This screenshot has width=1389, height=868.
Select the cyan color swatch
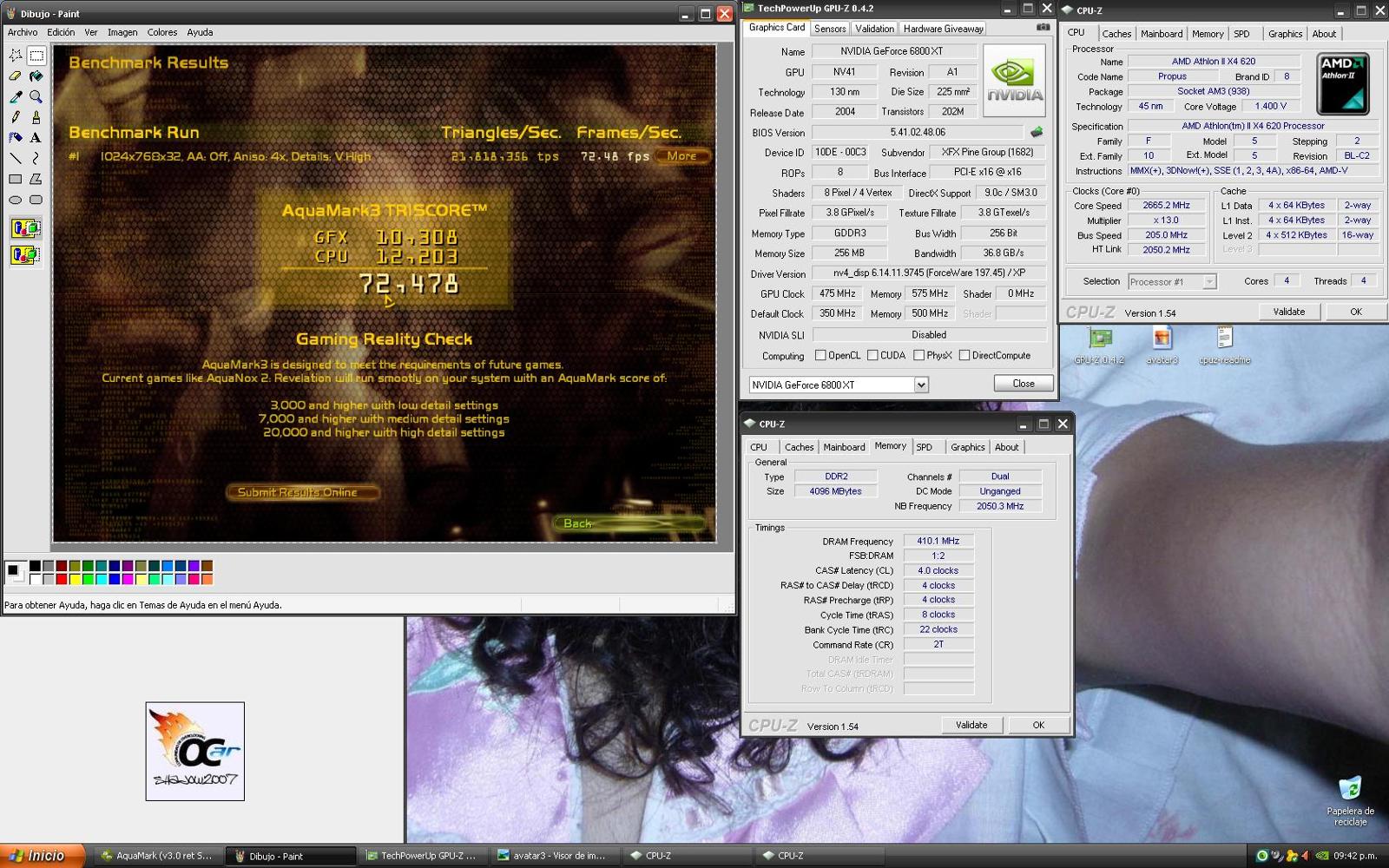click(x=101, y=579)
